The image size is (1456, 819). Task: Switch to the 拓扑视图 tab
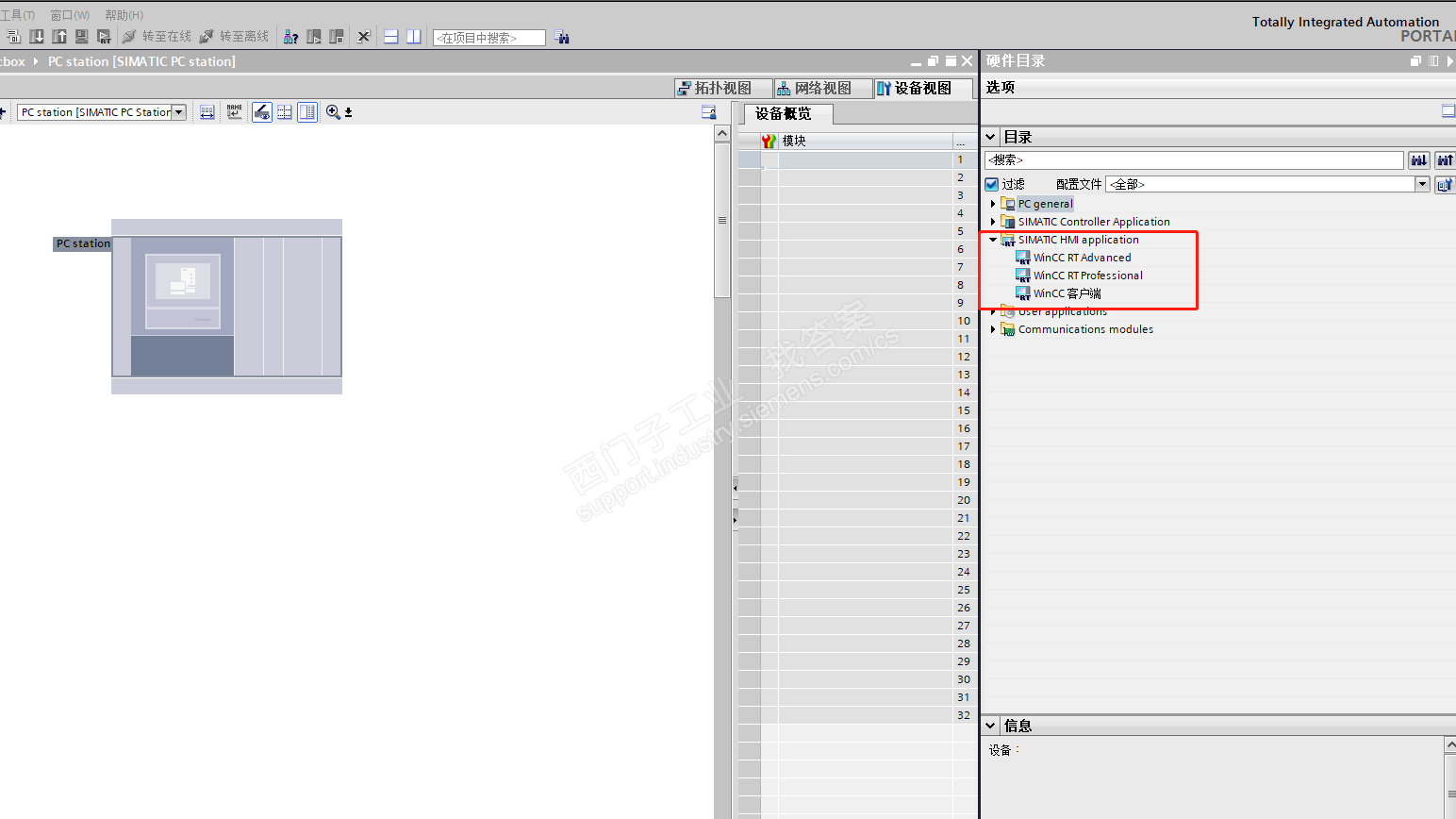(x=723, y=88)
